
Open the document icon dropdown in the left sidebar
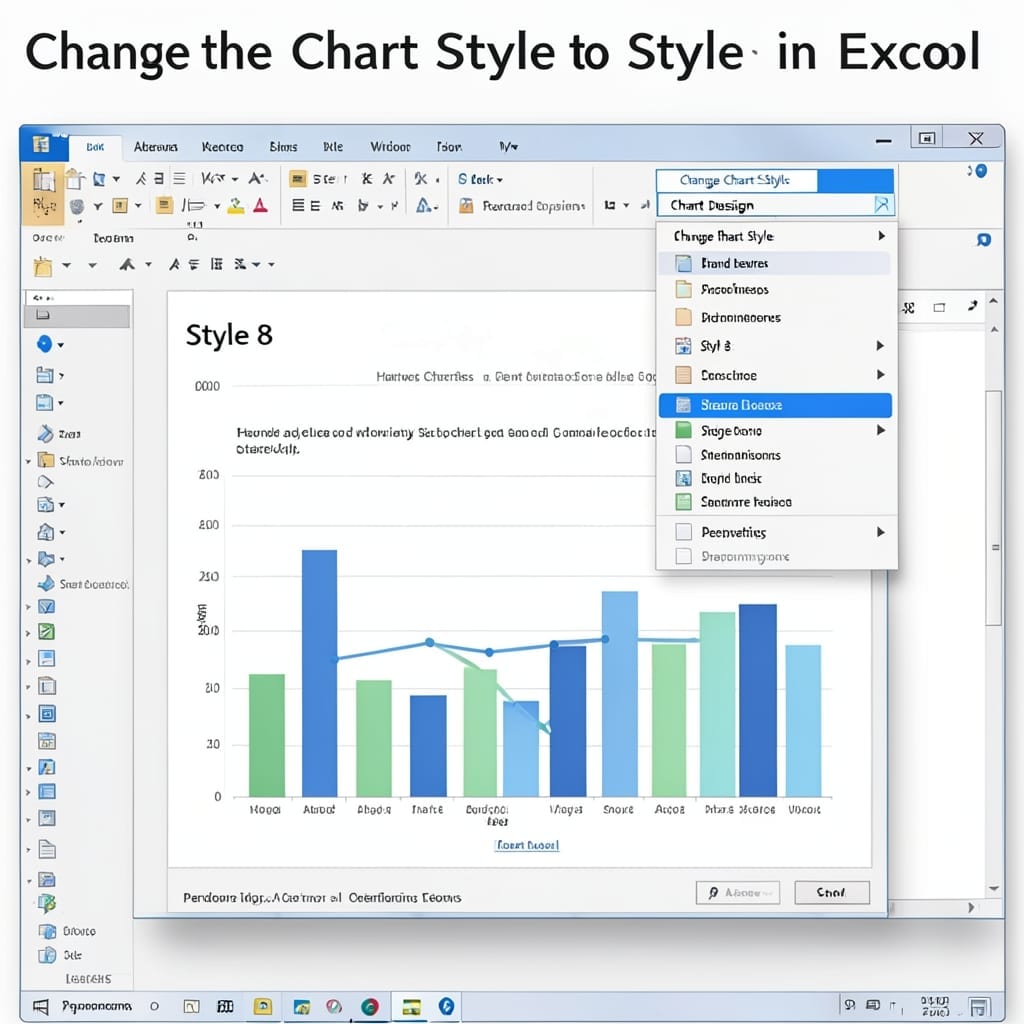(x=50, y=402)
